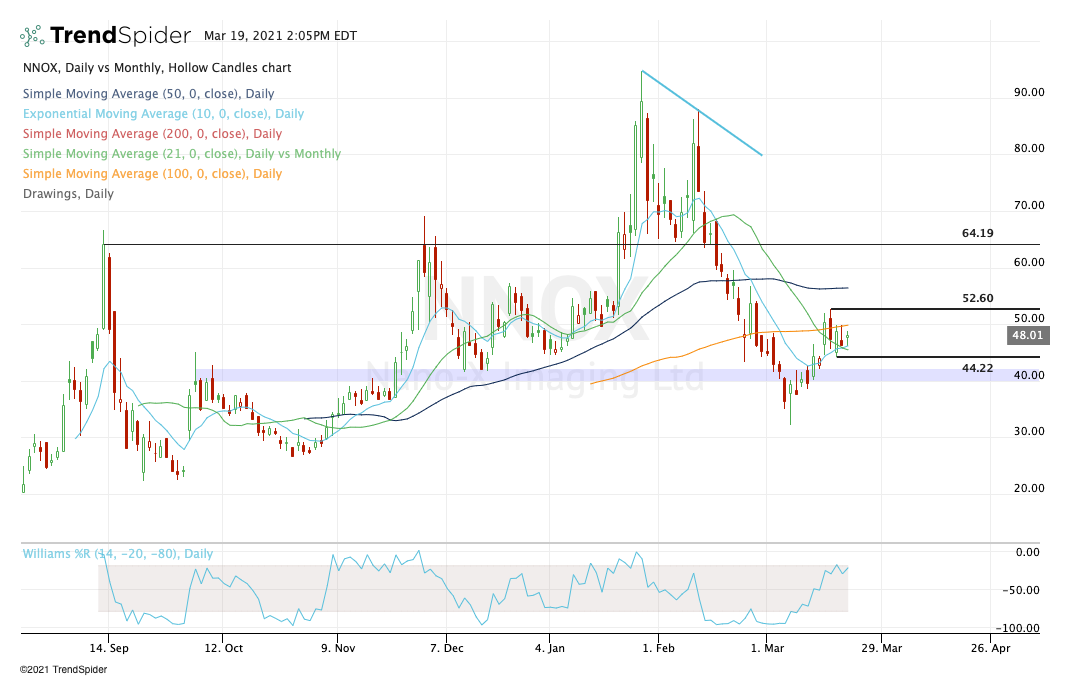Screen dimensions: 1070x679
Task: Click the 30.00 price axis label
Action: coord(1029,431)
